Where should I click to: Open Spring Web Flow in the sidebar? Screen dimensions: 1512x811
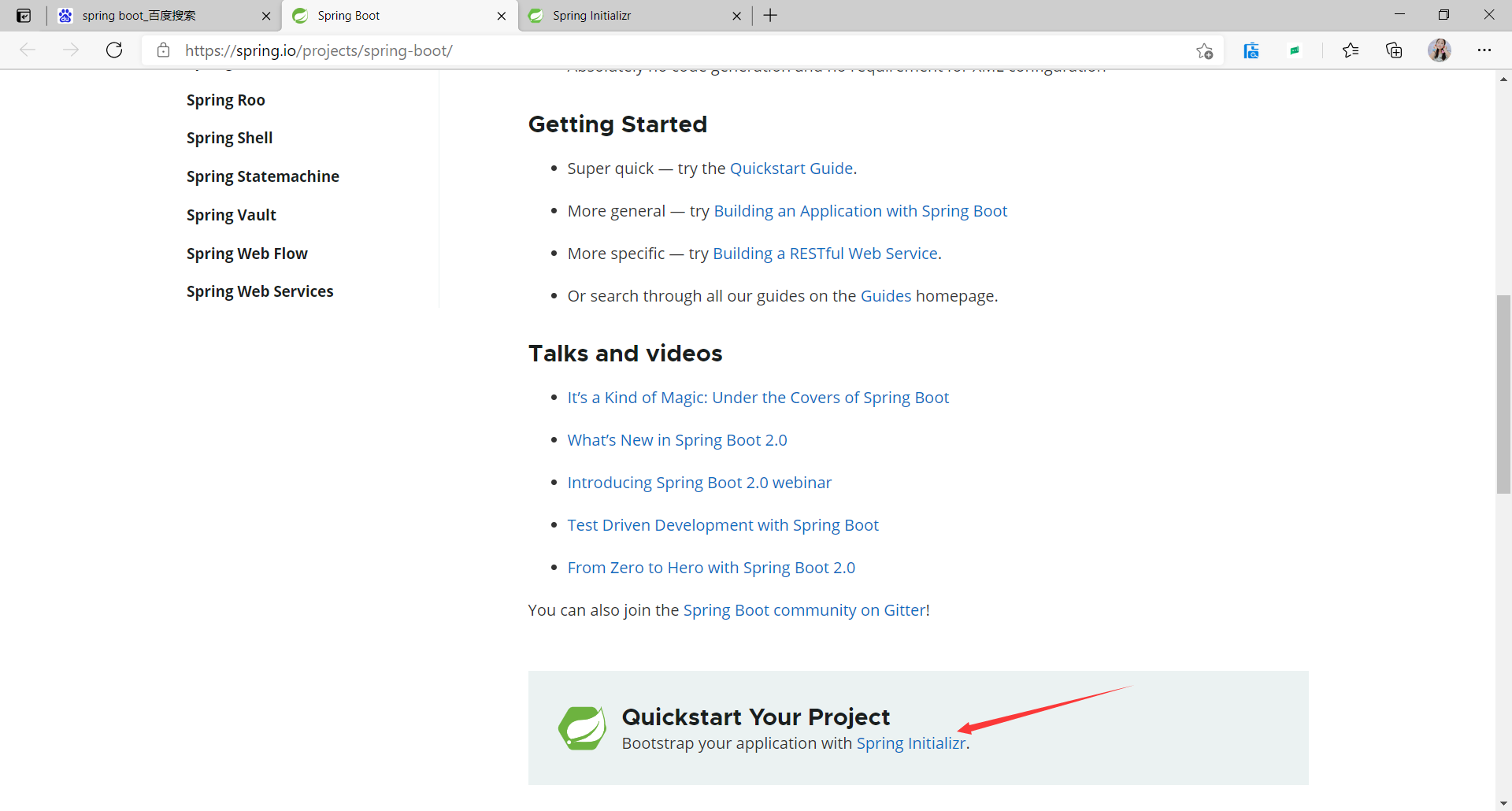(x=247, y=254)
